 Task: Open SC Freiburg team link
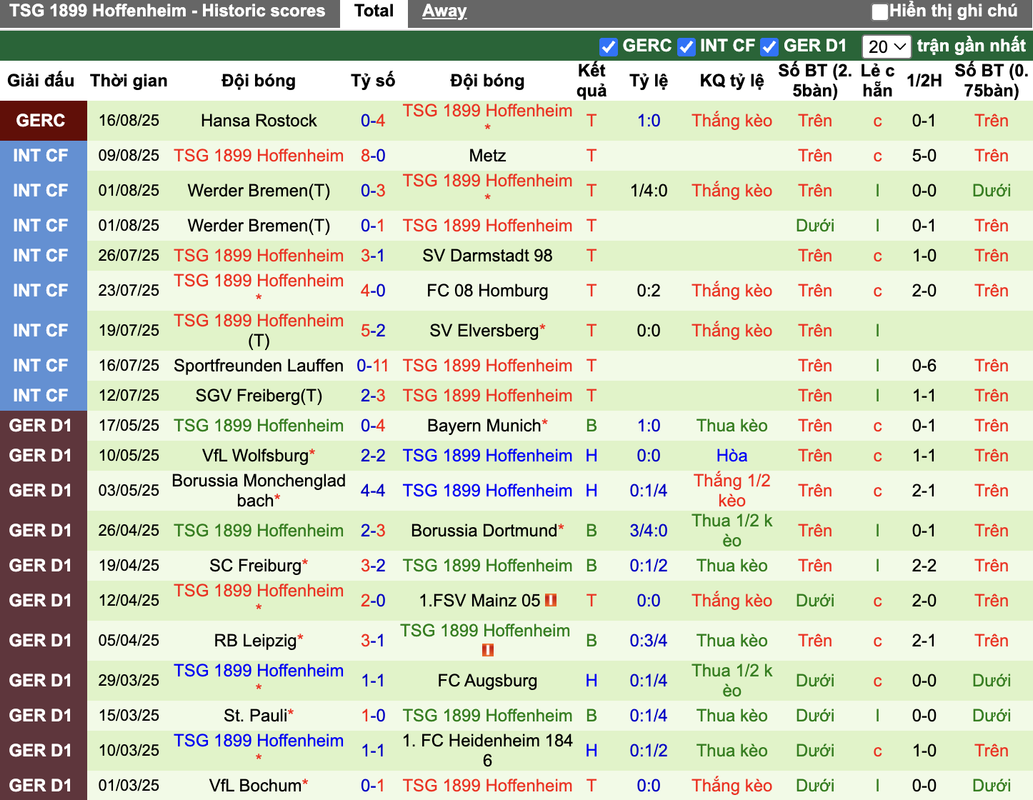(x=256, y=565)
